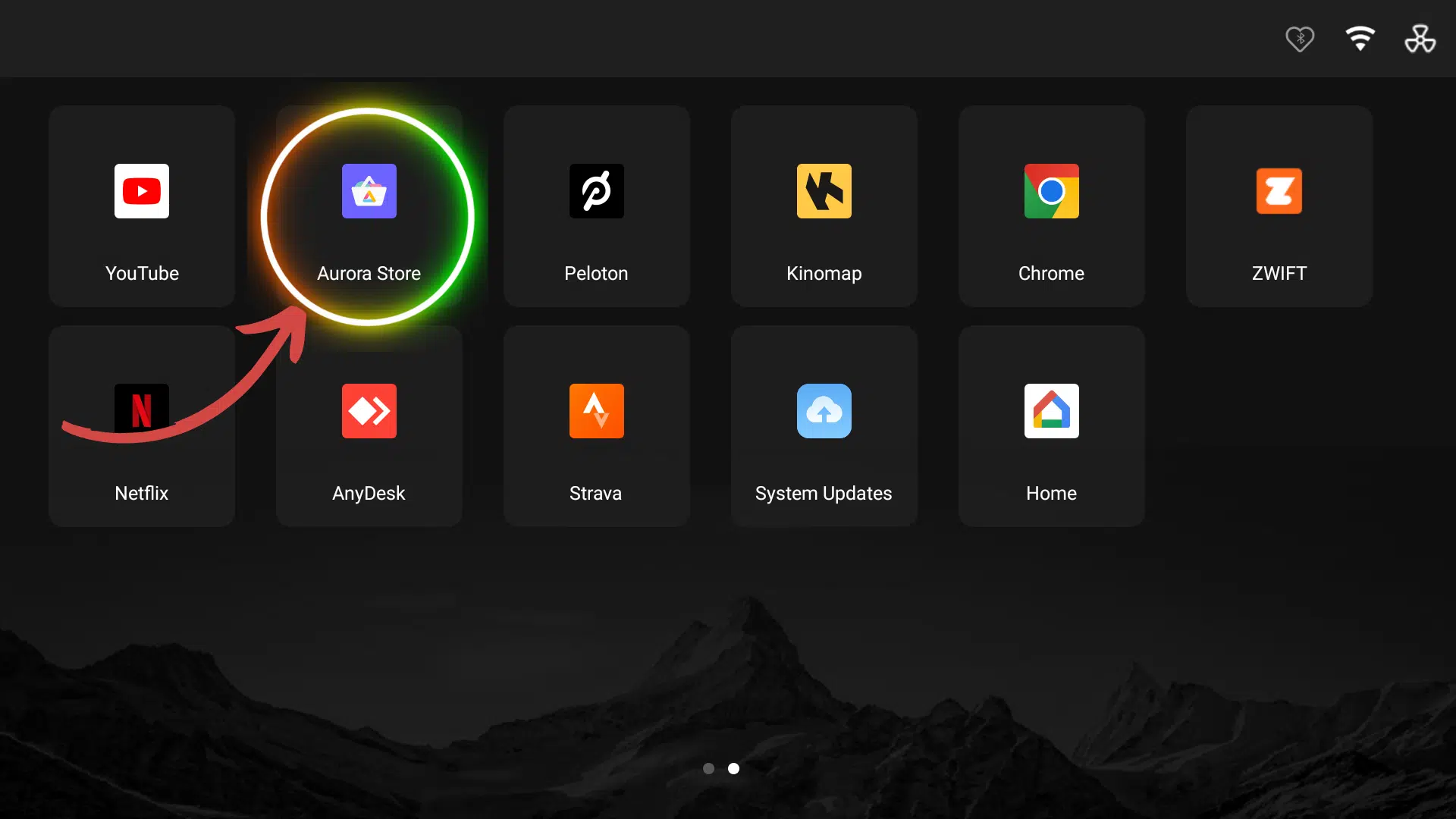Screen dimensions: 1456x819
Task: Launch the AnyDesk app icon
Action: click(369, 411)
